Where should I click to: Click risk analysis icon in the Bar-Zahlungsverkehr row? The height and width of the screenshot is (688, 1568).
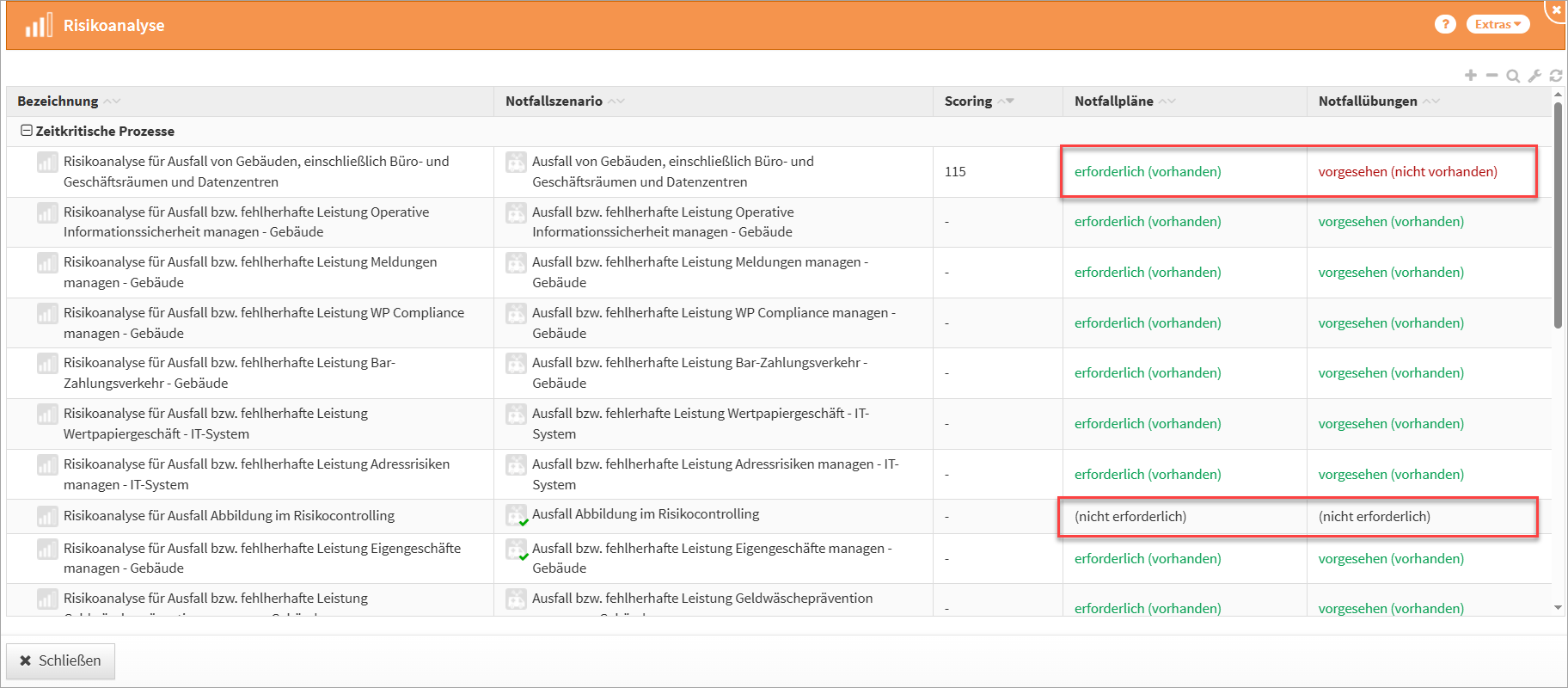pyautogui.click(x=47, y=364)
